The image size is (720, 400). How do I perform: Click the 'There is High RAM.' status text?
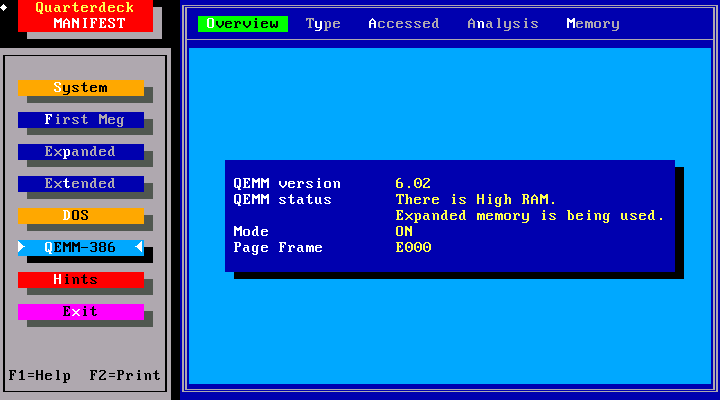[476, 200]
